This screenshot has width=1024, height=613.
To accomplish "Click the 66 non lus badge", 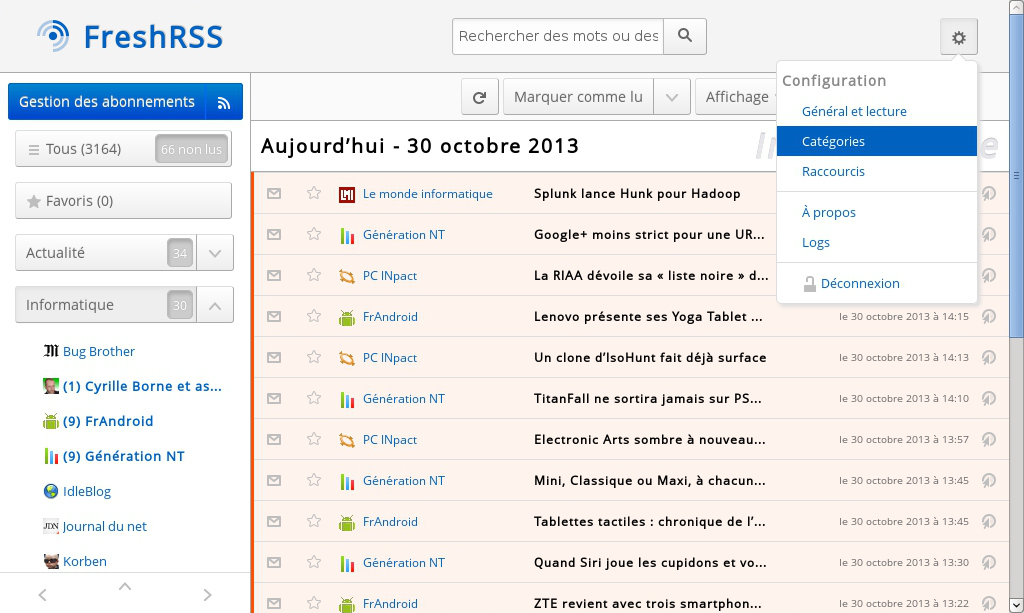I will pyautogui.click(x=191, y=149).
